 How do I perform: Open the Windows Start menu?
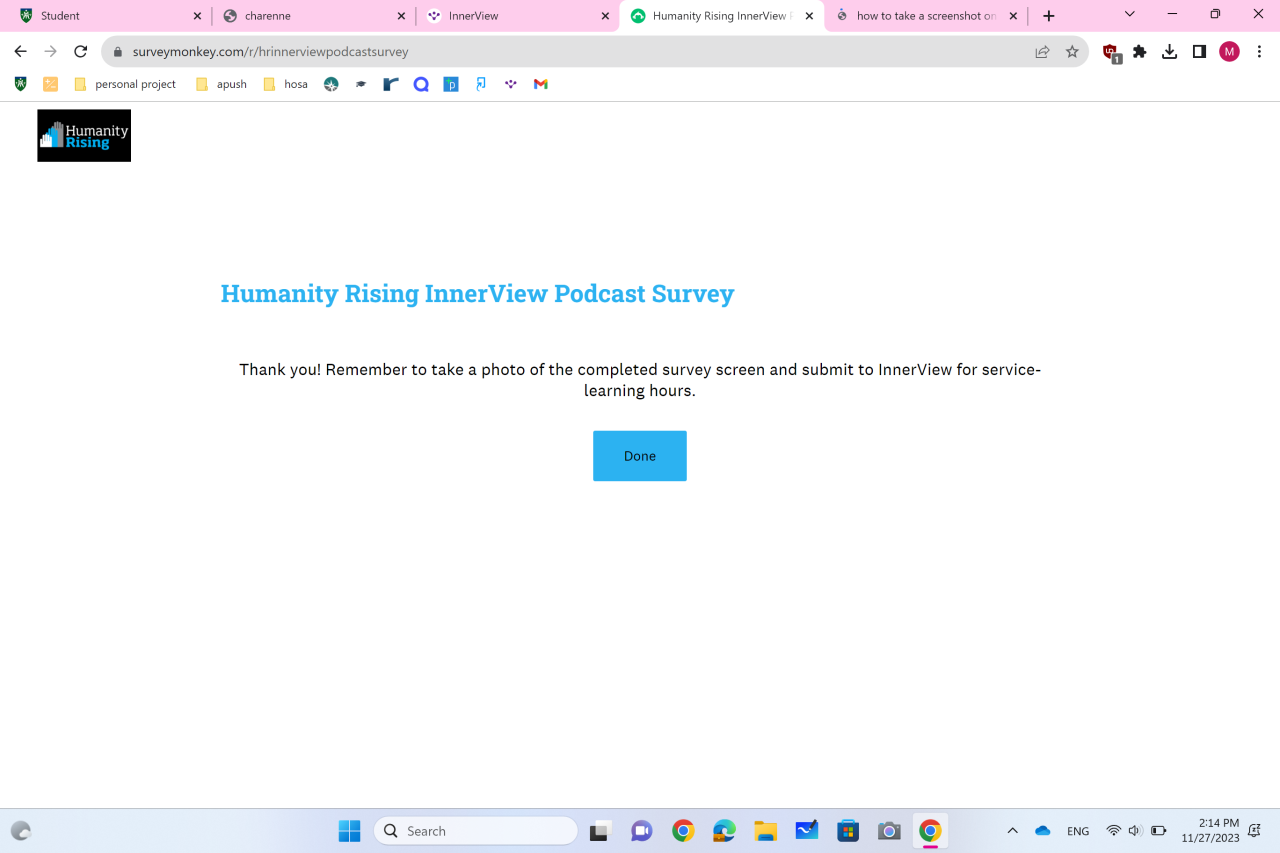click(x=349, y=831)
